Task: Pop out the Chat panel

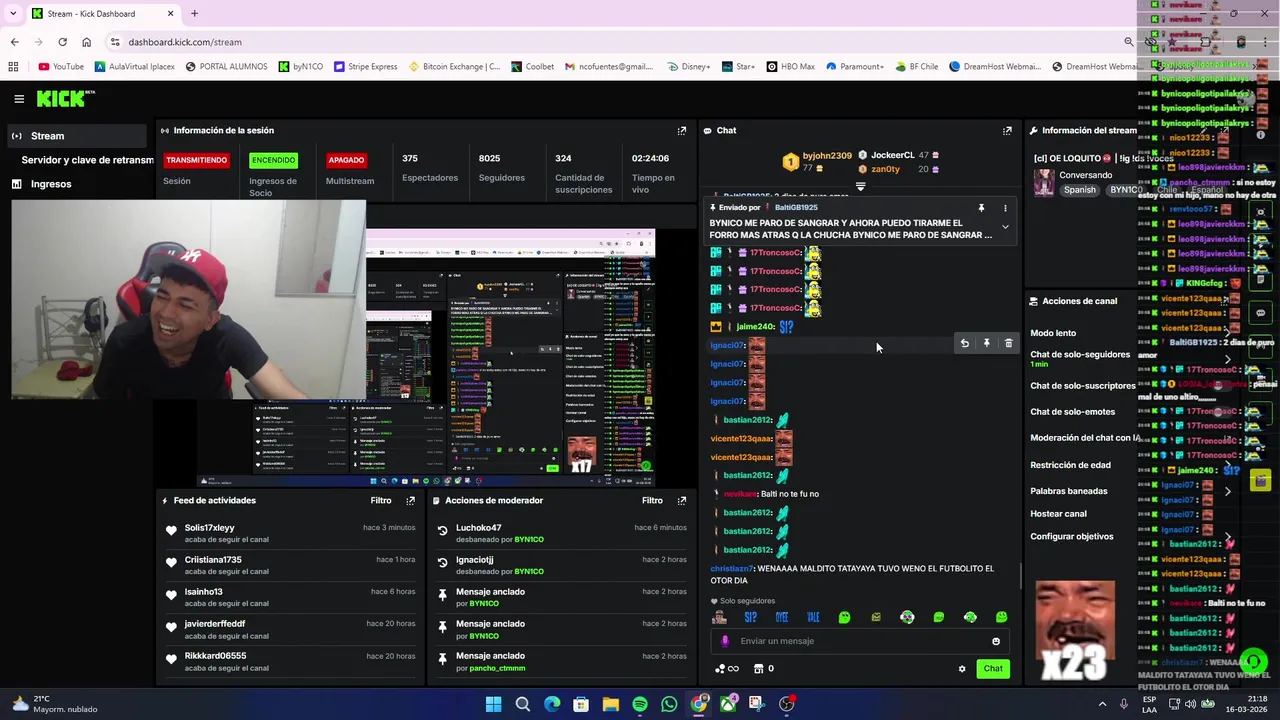Action: (x=1007, y=130)
